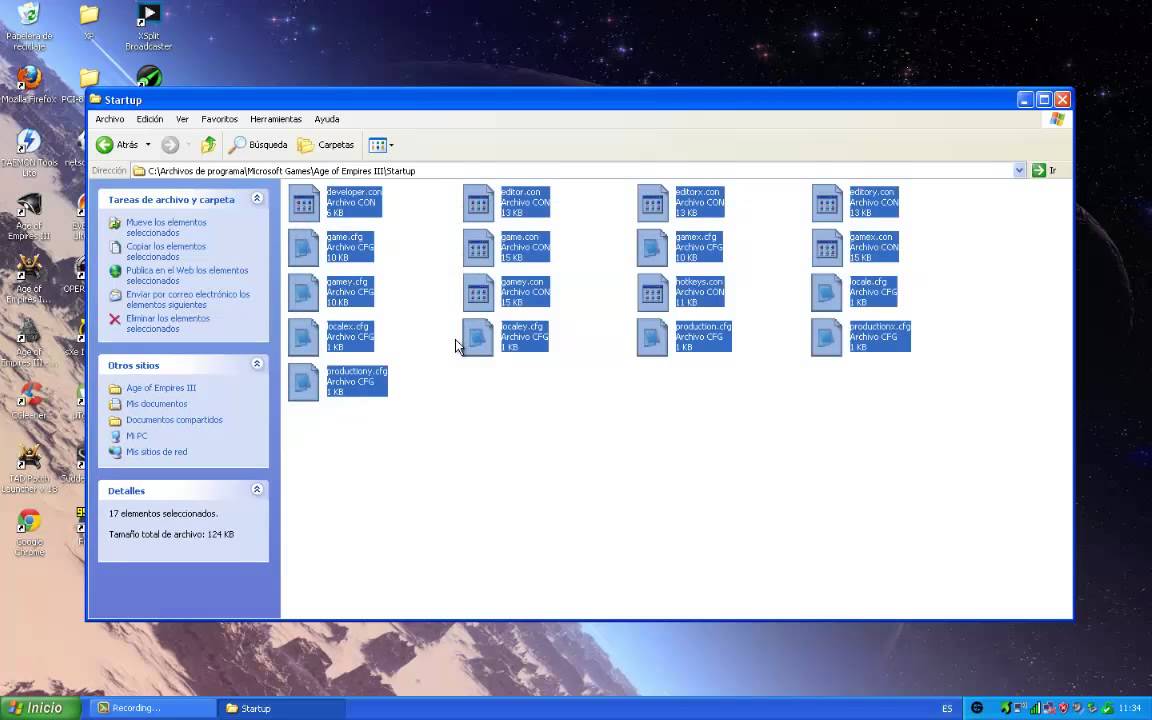Select the game.con file icon
Image resolution: width=1152 pixels, height=720 pixels.
pyautogui.click(x=478, y=248)
